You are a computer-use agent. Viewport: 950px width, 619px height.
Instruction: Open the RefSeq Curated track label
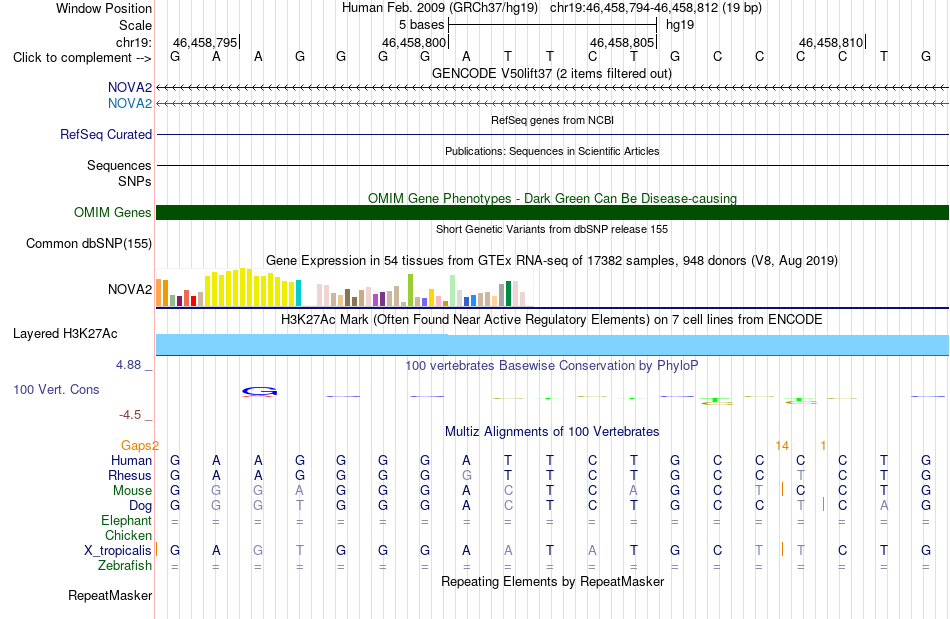(x=106, y=134)
